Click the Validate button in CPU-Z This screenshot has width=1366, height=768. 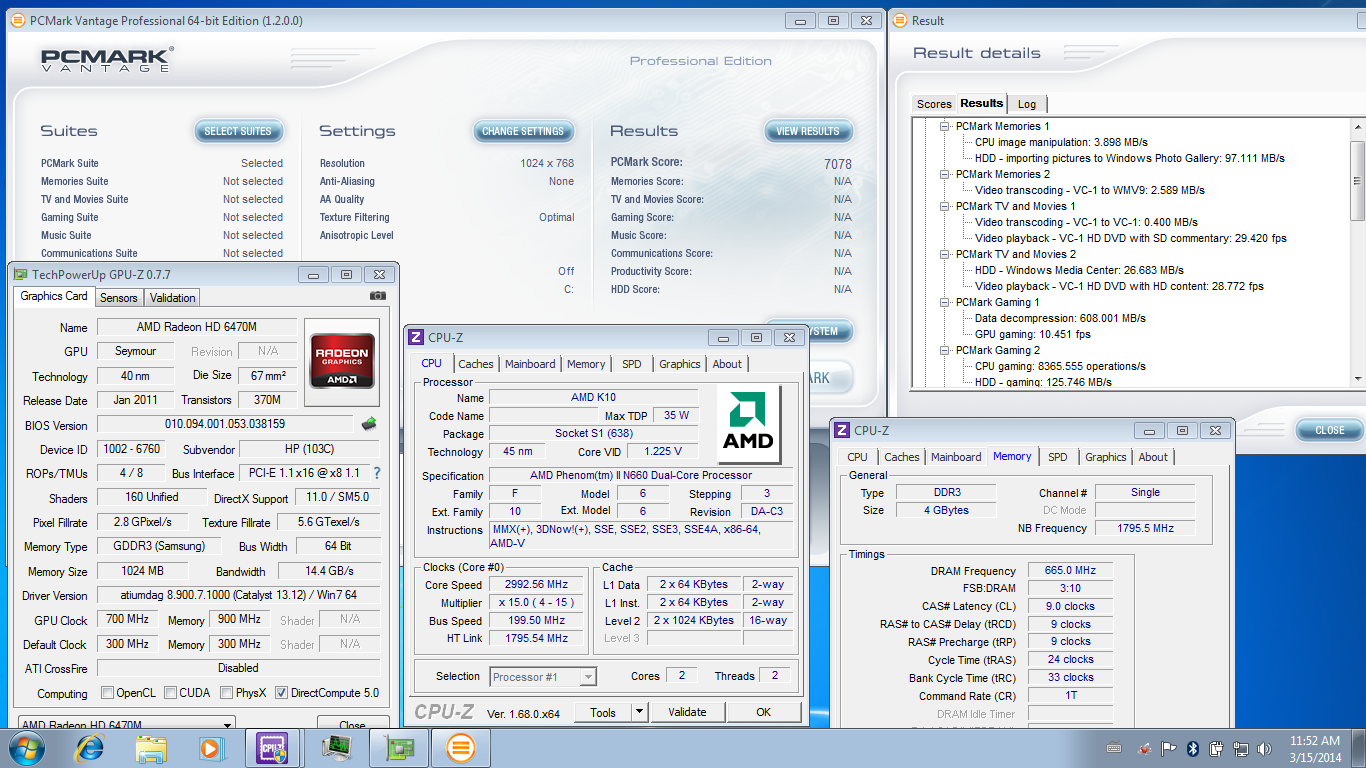click(687, 712)
